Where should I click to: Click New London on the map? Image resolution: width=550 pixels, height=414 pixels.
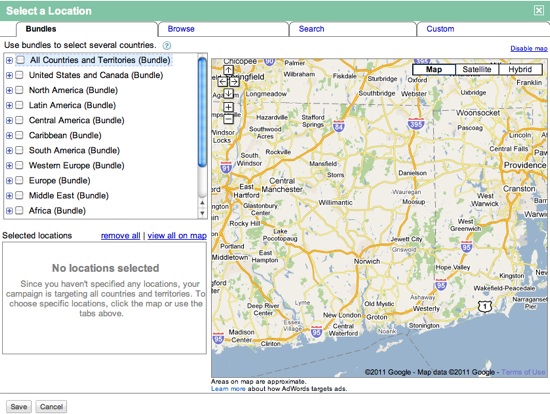click(342, 315)
